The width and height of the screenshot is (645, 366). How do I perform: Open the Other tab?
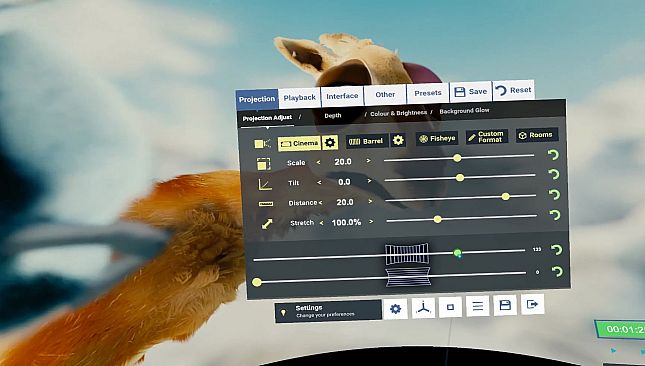[385, 95]
